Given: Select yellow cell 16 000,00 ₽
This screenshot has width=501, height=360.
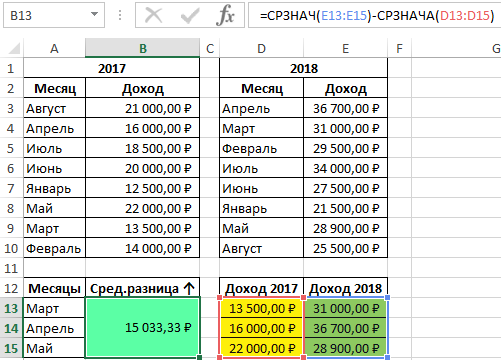Looking at the screenshot, I should point(262,328).
